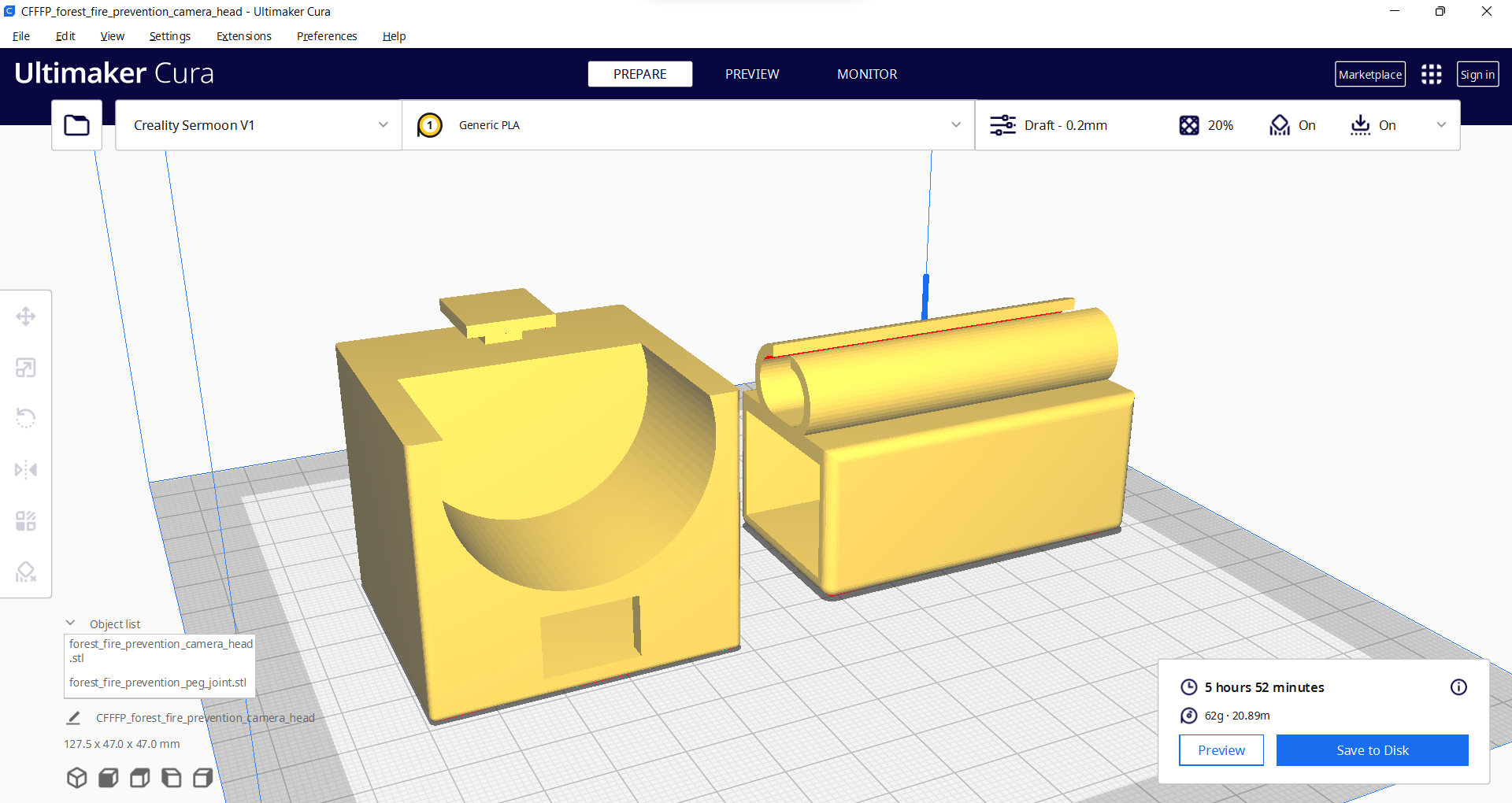Select the Rotate tool
1512x803 pixels.
pyautogui.click(x=26, y=418)
